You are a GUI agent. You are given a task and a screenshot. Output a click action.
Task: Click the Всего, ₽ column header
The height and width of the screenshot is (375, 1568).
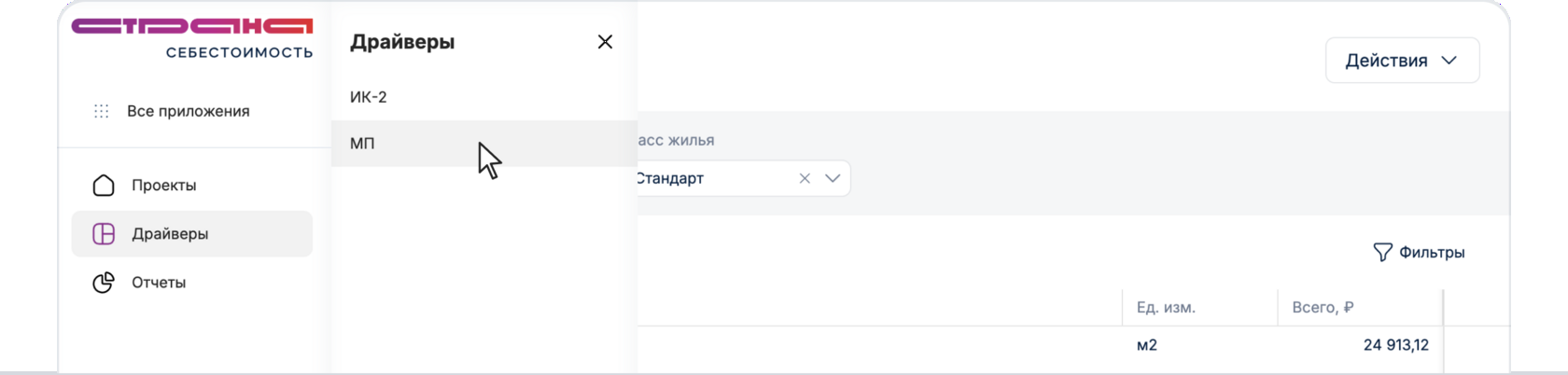(x=1323, y=308)
